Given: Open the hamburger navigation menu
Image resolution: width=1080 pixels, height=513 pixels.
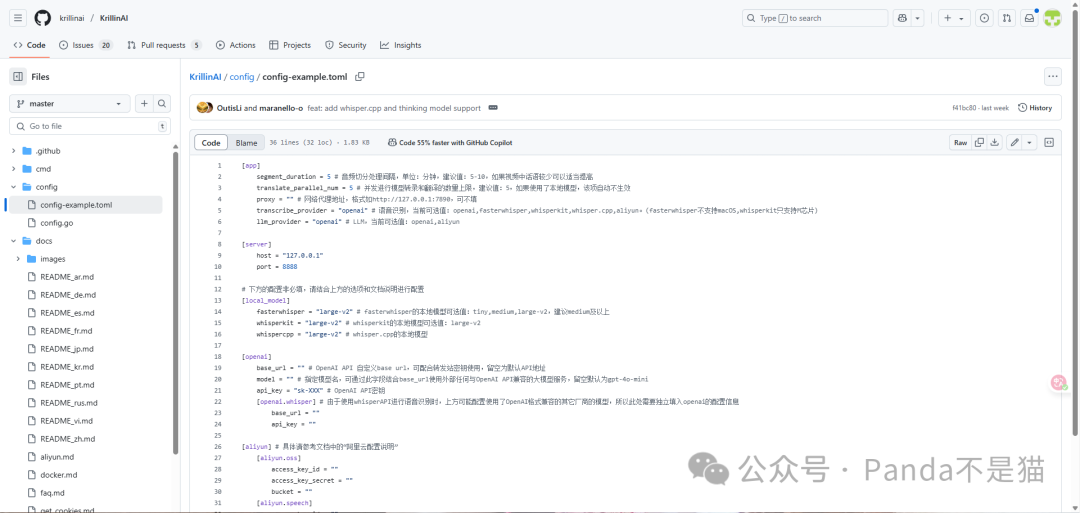Looking at the screenshot, I should click(19, 18).
